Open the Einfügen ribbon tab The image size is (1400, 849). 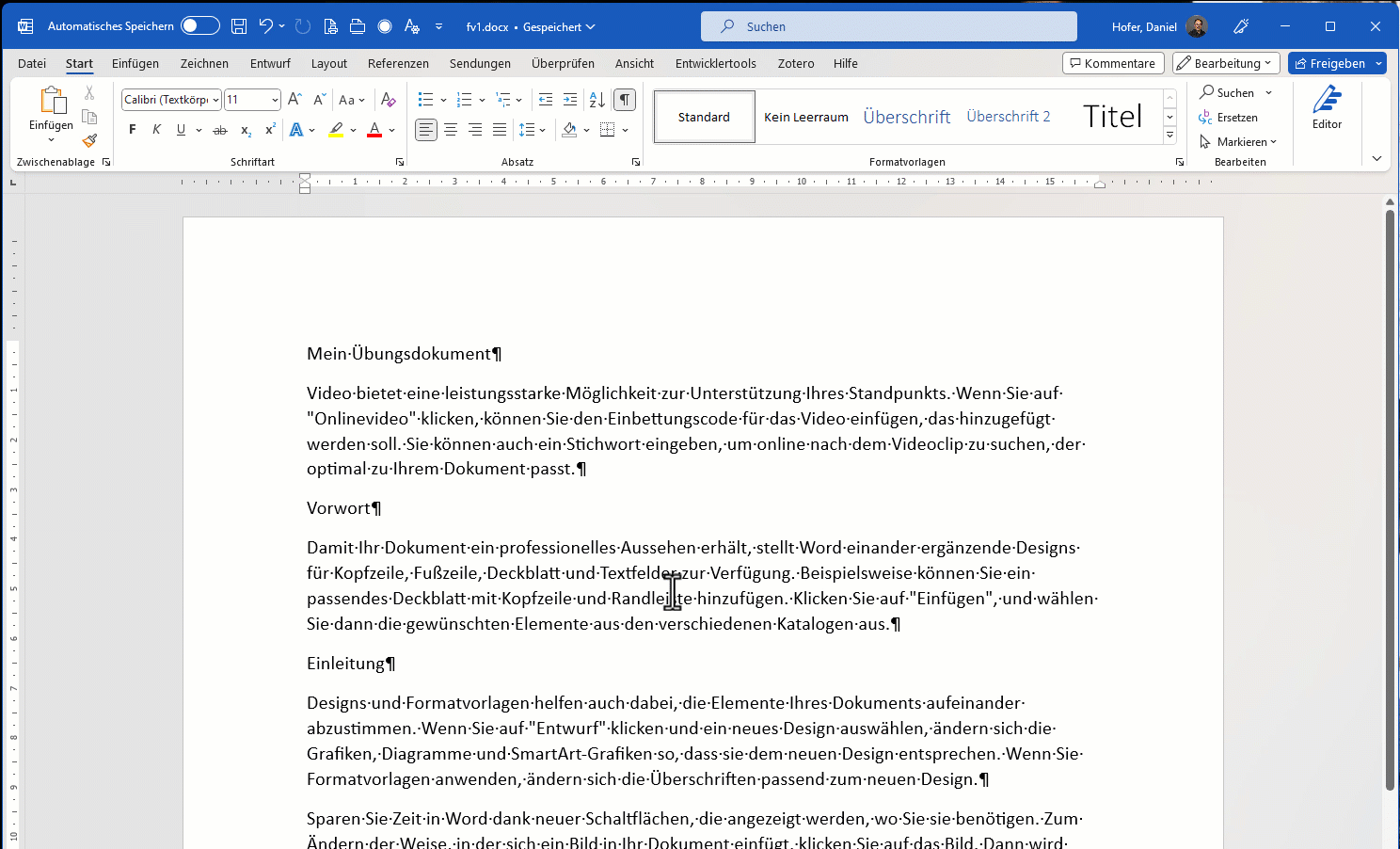click(x=135, y=63)
